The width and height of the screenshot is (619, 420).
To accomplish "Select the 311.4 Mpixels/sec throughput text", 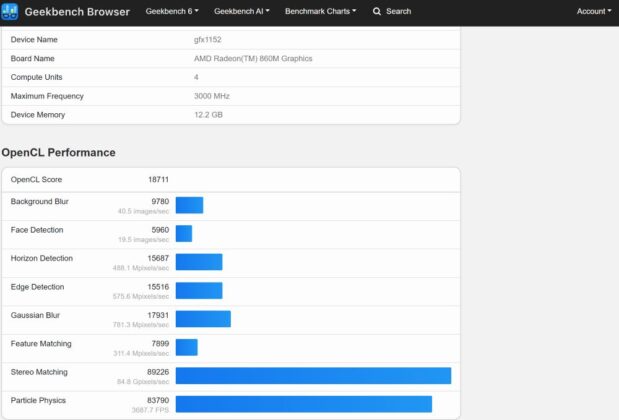I will click(x=141, y=353).
